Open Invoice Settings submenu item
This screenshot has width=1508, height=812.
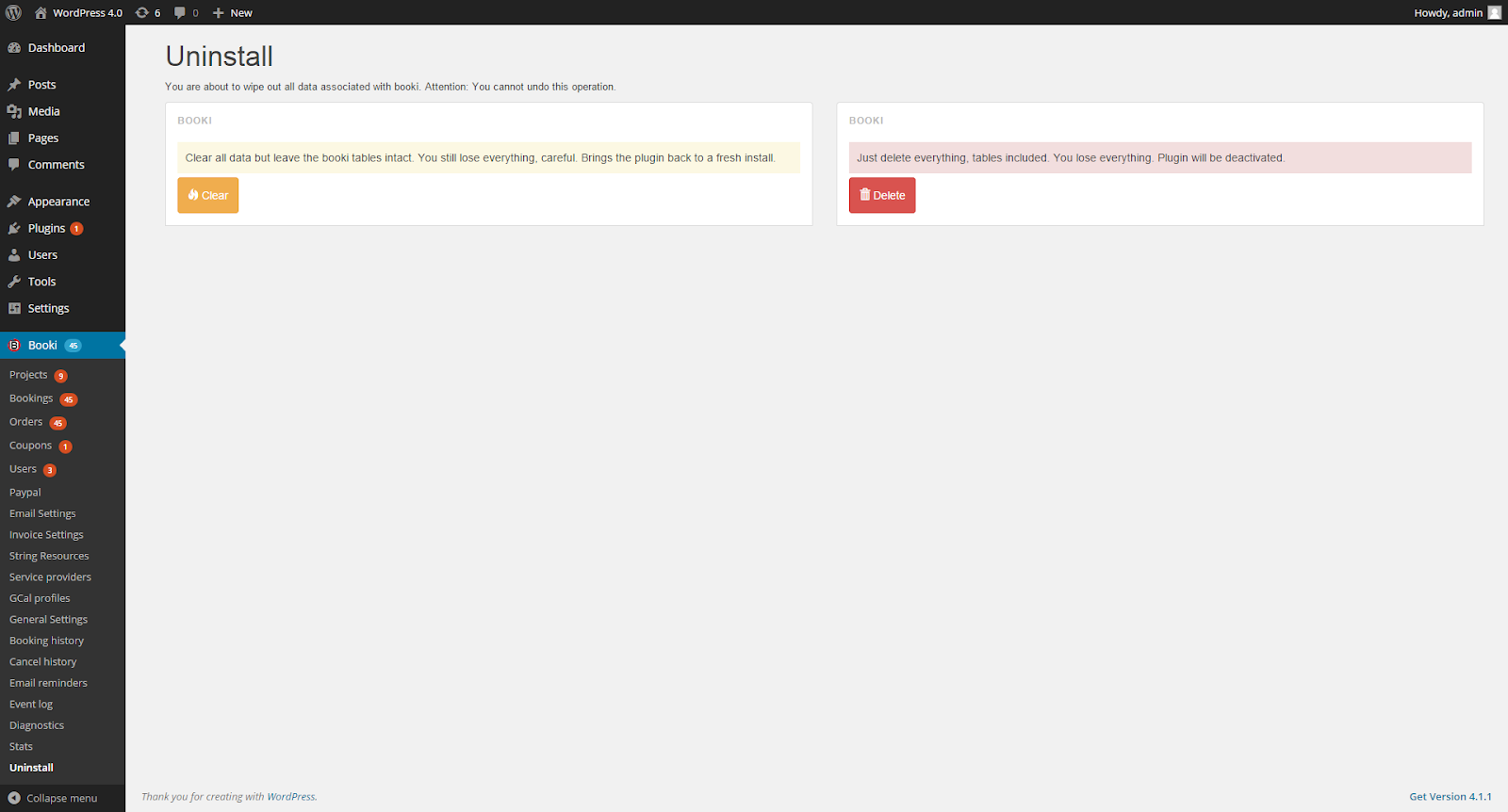[46, 535]
